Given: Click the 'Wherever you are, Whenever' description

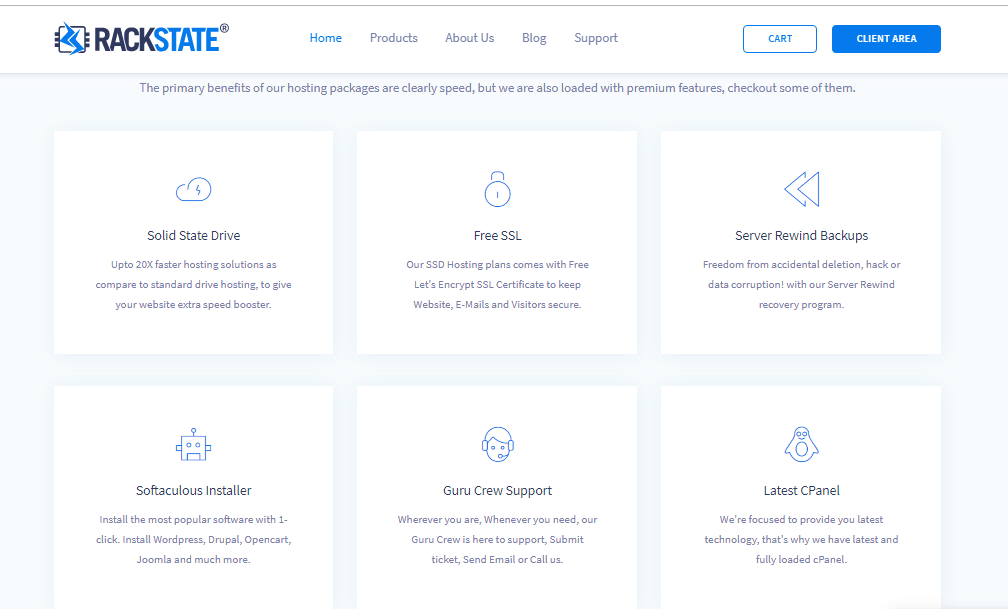Looking at the screenshot, I should (498, 539).
